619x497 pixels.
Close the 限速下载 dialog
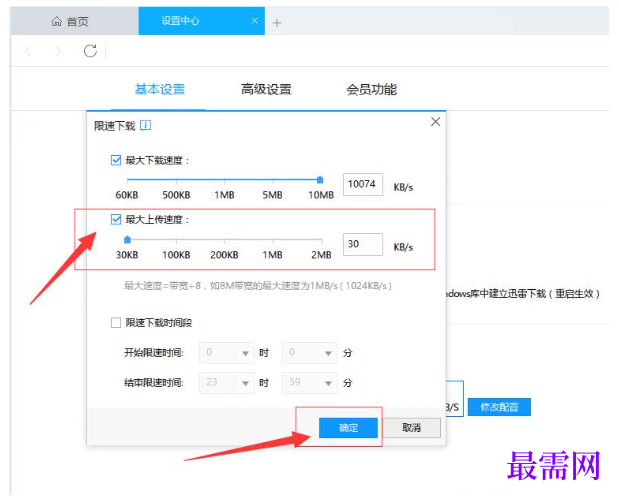[435, 122]
